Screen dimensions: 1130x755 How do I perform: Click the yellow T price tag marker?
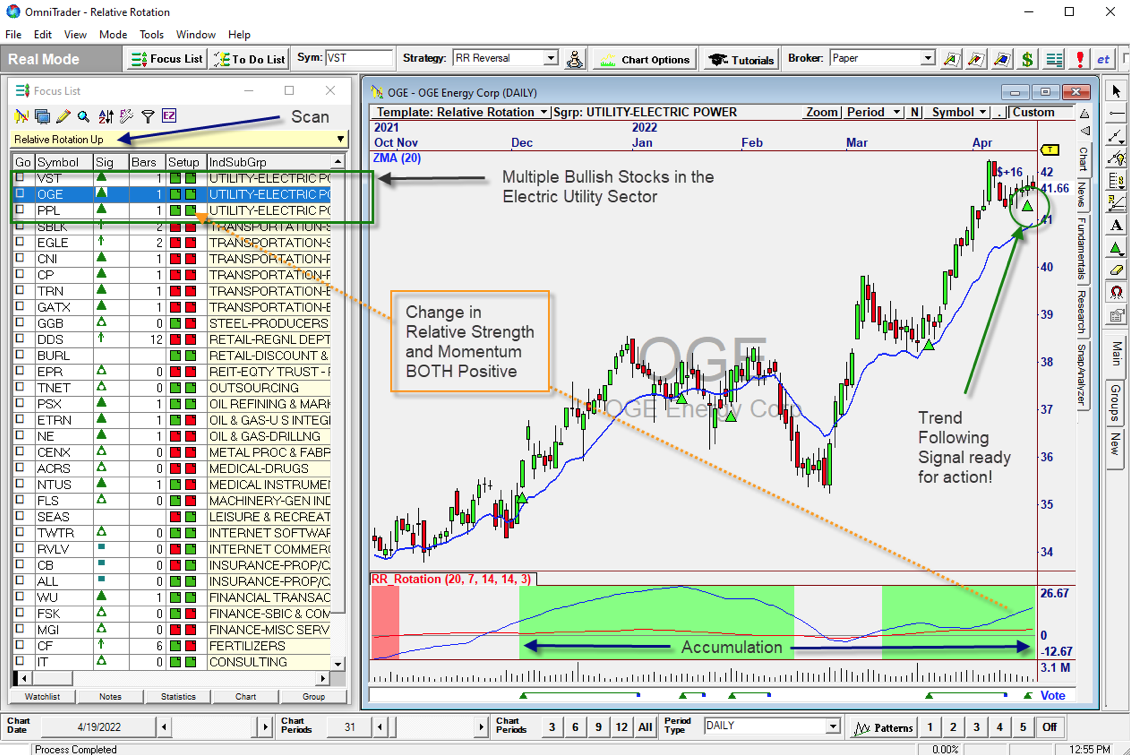click(1051, 150)
